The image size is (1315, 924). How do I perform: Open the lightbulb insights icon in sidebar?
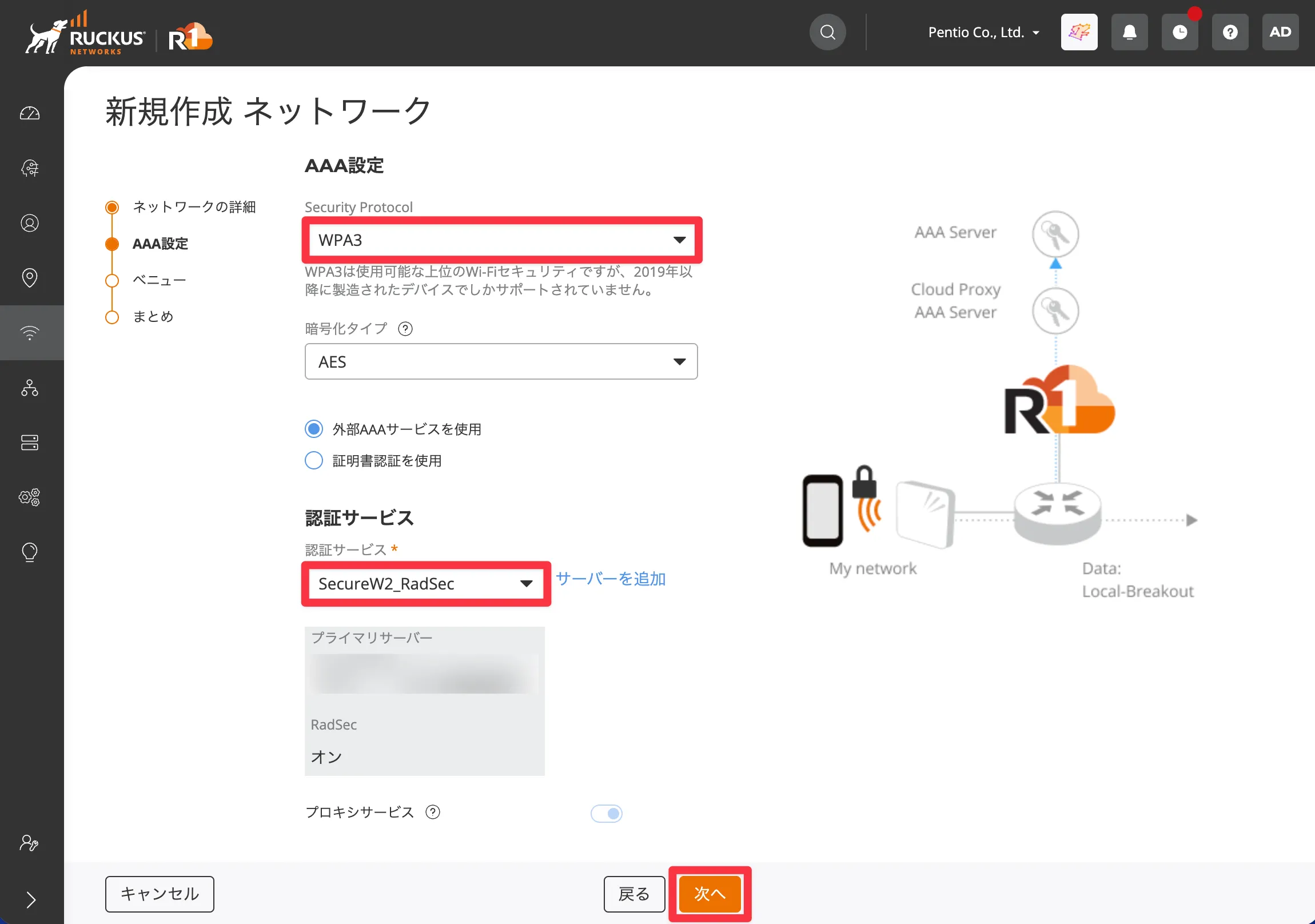point(30,552)
